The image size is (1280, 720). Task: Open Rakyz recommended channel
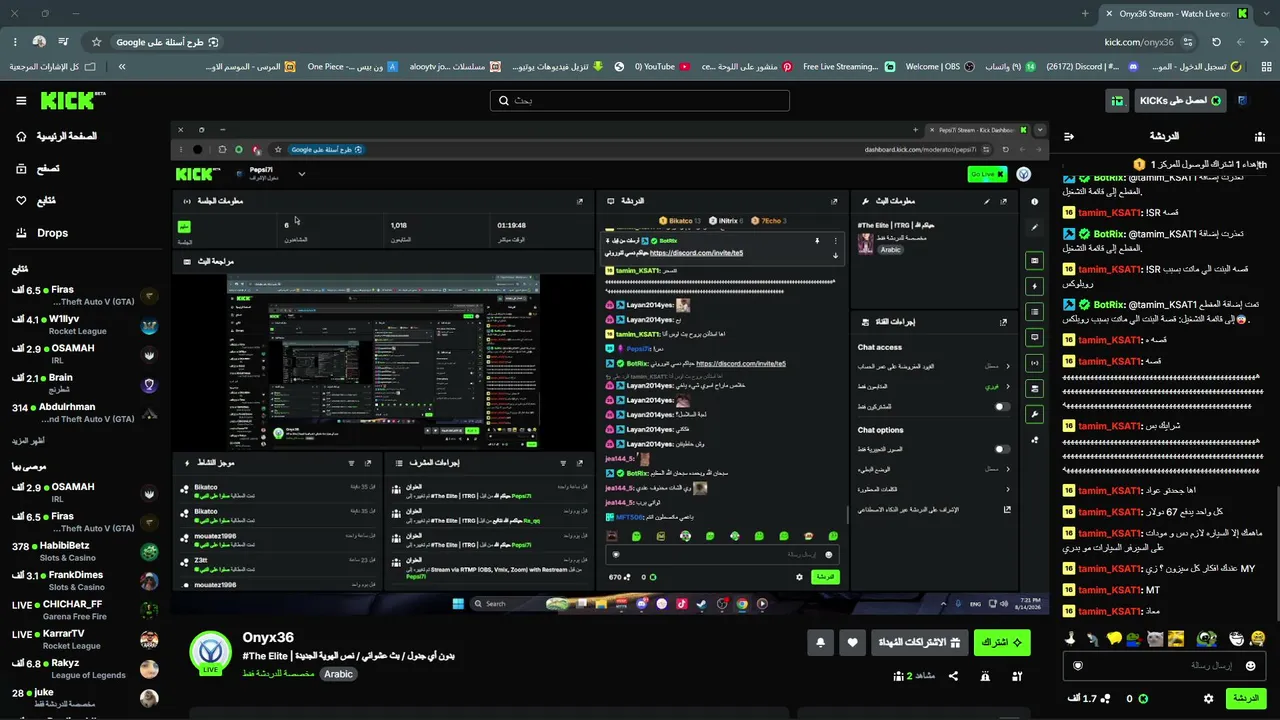[x=85, y=669]
